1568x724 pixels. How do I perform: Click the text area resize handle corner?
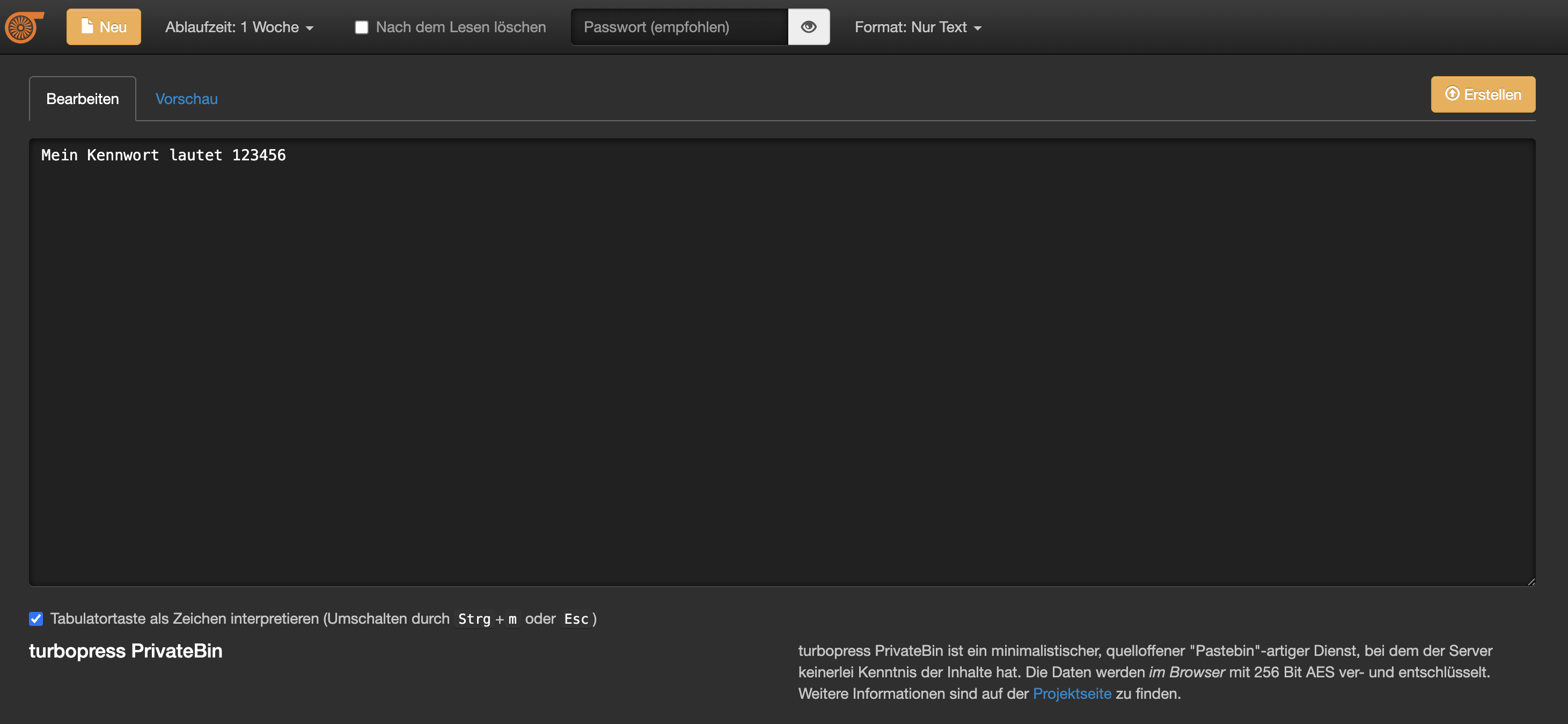coord(1531,582)
